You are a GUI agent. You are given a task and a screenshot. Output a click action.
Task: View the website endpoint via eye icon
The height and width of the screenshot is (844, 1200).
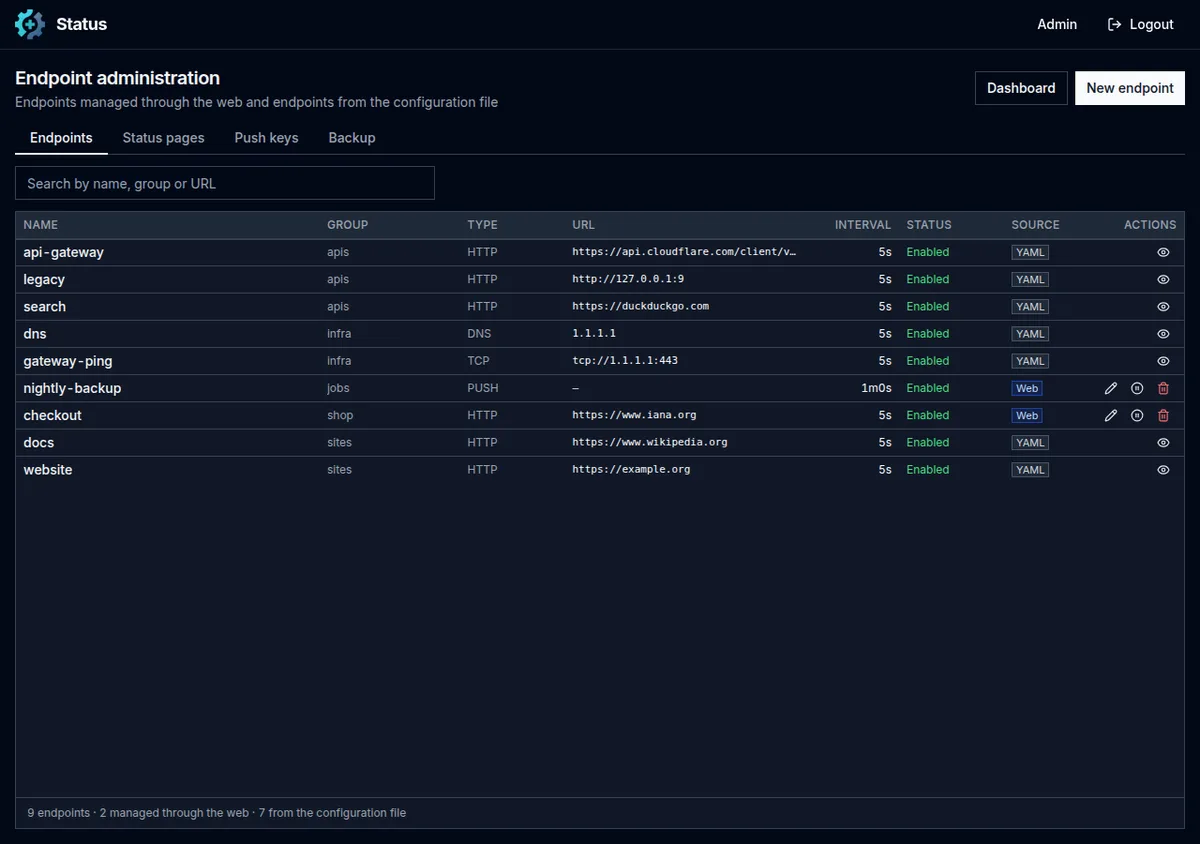click(1163, 469)
